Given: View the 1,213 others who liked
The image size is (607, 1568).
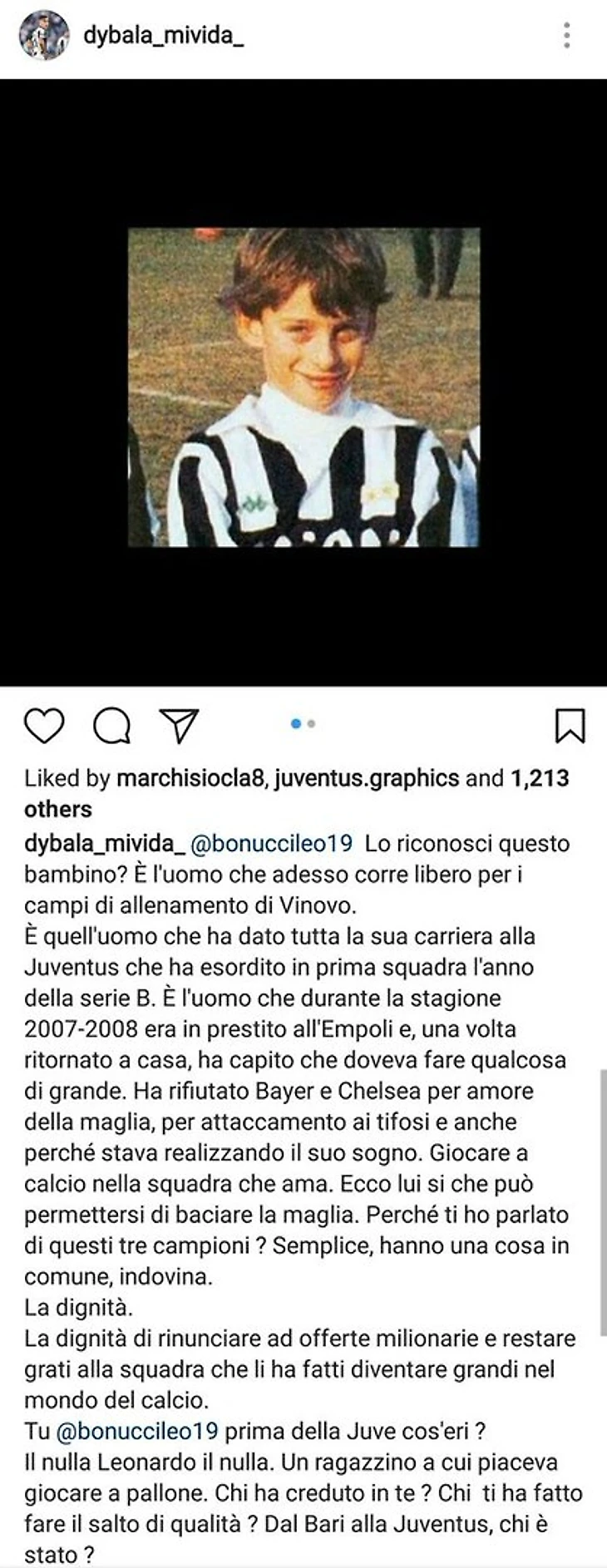Looking at the screenshot, I should click(297, 793).
